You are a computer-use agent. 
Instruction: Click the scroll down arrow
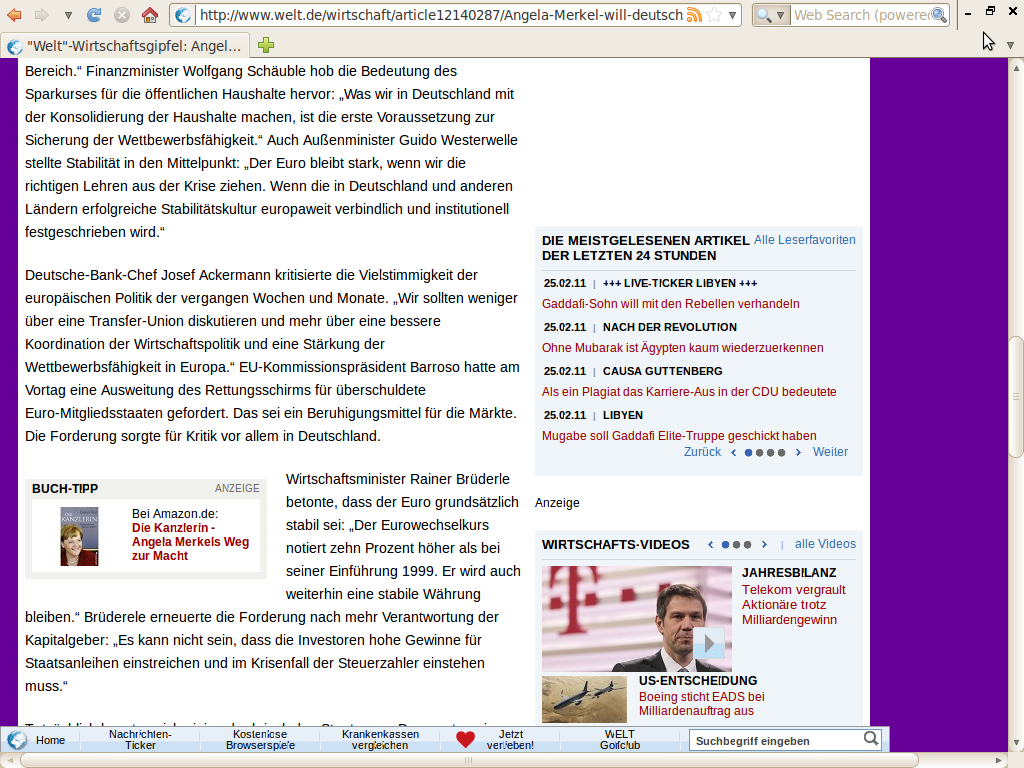pos(1016,744)
